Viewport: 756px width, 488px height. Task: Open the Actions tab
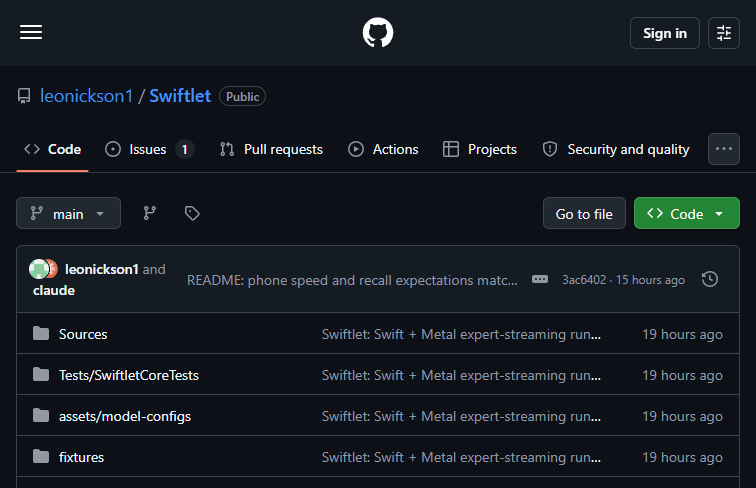383,149
